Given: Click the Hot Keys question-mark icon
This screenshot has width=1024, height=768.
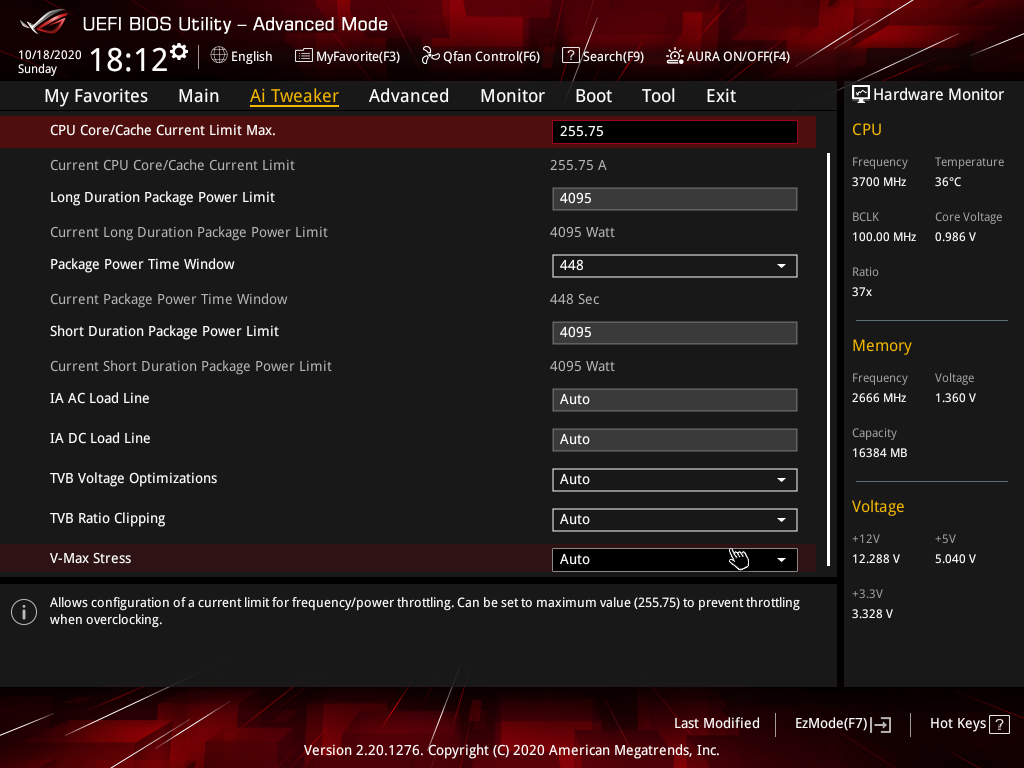Looking at the screenshot, I should [x=999, y=724].
